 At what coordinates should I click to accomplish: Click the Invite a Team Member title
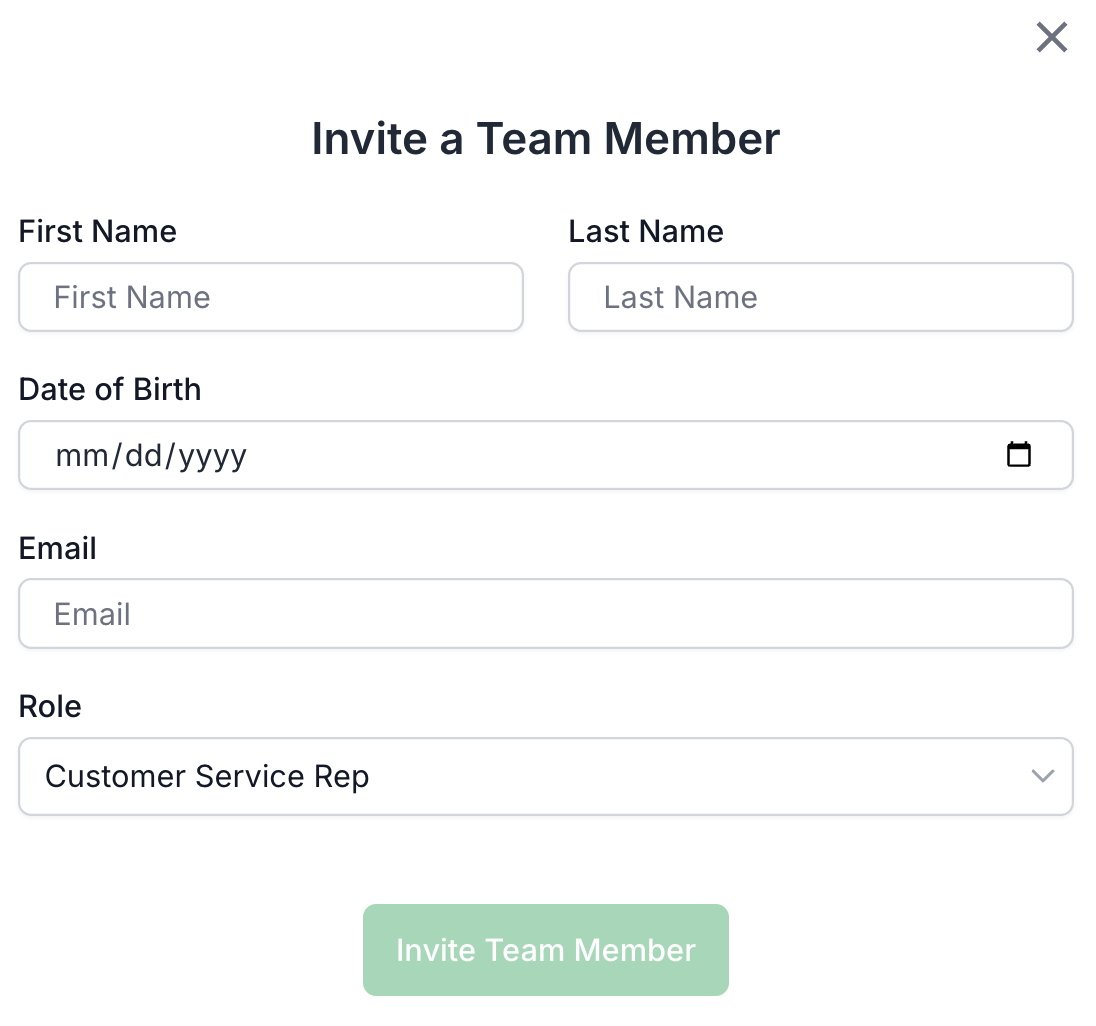pos(545,138)
